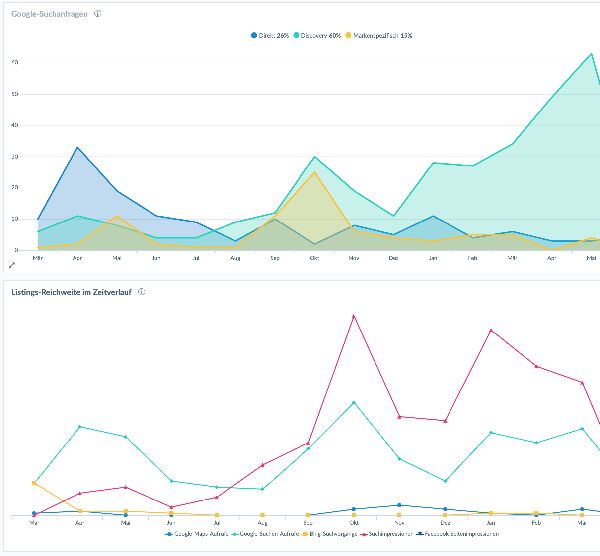Click Discovery peak at Okt in top chart
The height and width of the screenshot is (556, 600).
click(x=314, y=156)
